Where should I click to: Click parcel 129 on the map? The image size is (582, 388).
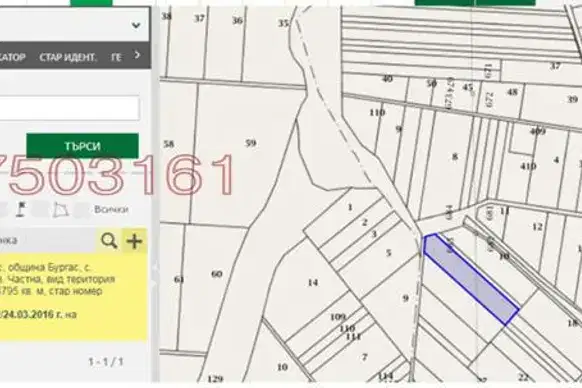215,379
